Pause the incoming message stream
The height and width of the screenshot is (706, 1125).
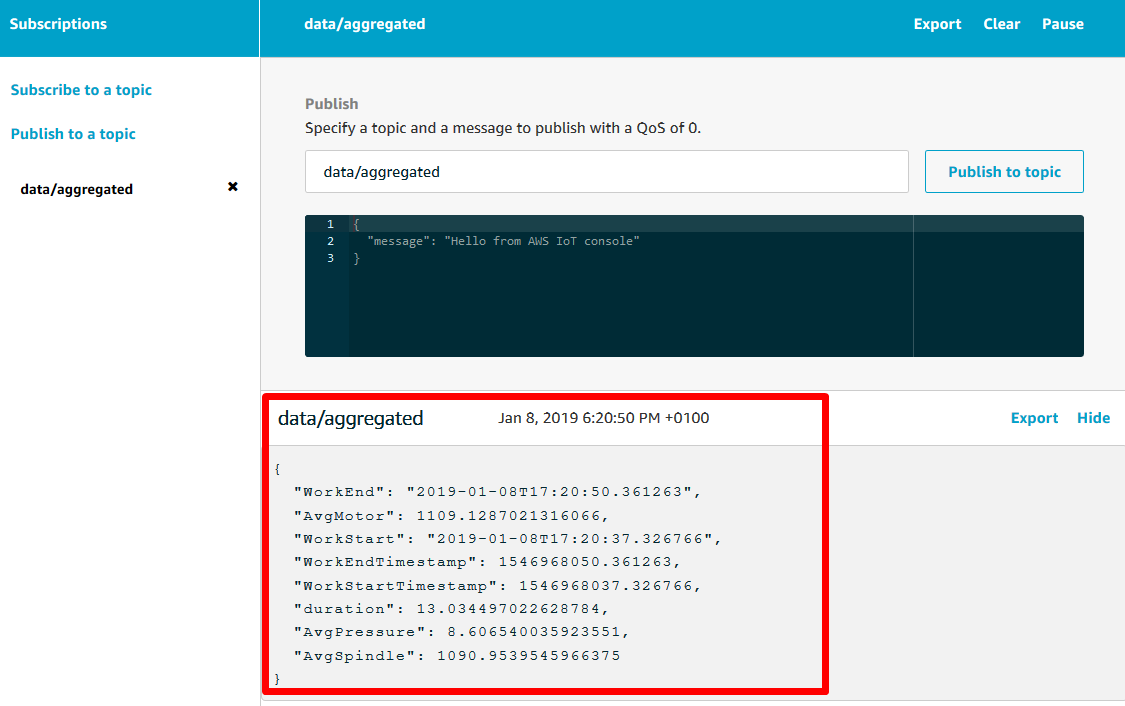tap(1062, 24)
